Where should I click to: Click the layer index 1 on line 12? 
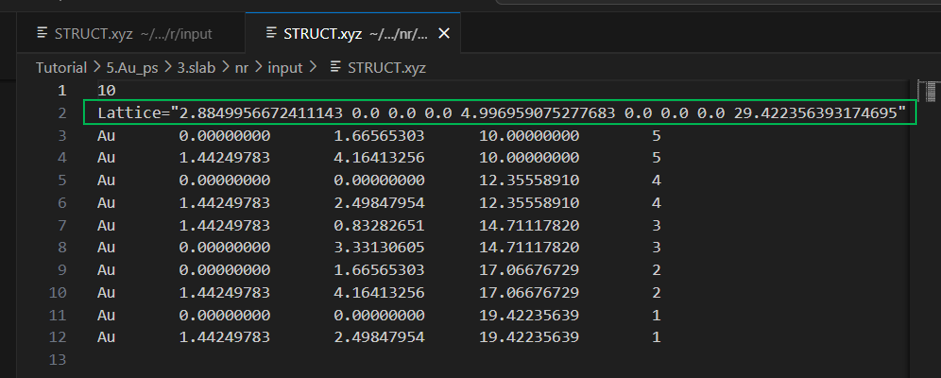(656, 337)
